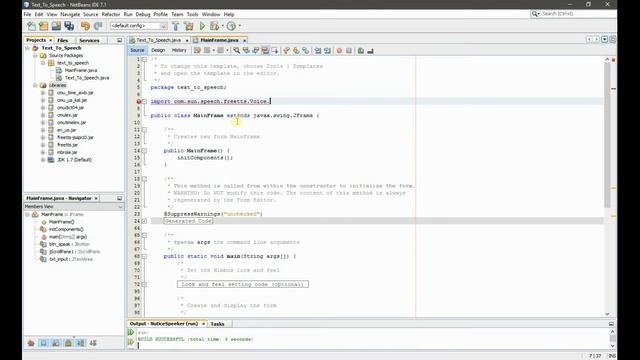Select initComponents() in Navigator
This screenshot has height=360, width=640.
tap(66, 229)
